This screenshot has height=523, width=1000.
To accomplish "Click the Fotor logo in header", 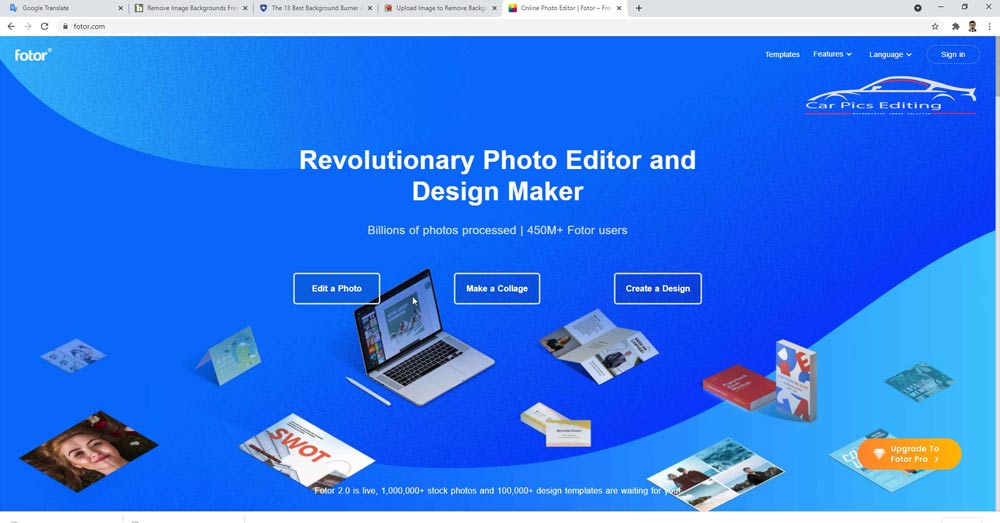I will coord(33,55).
